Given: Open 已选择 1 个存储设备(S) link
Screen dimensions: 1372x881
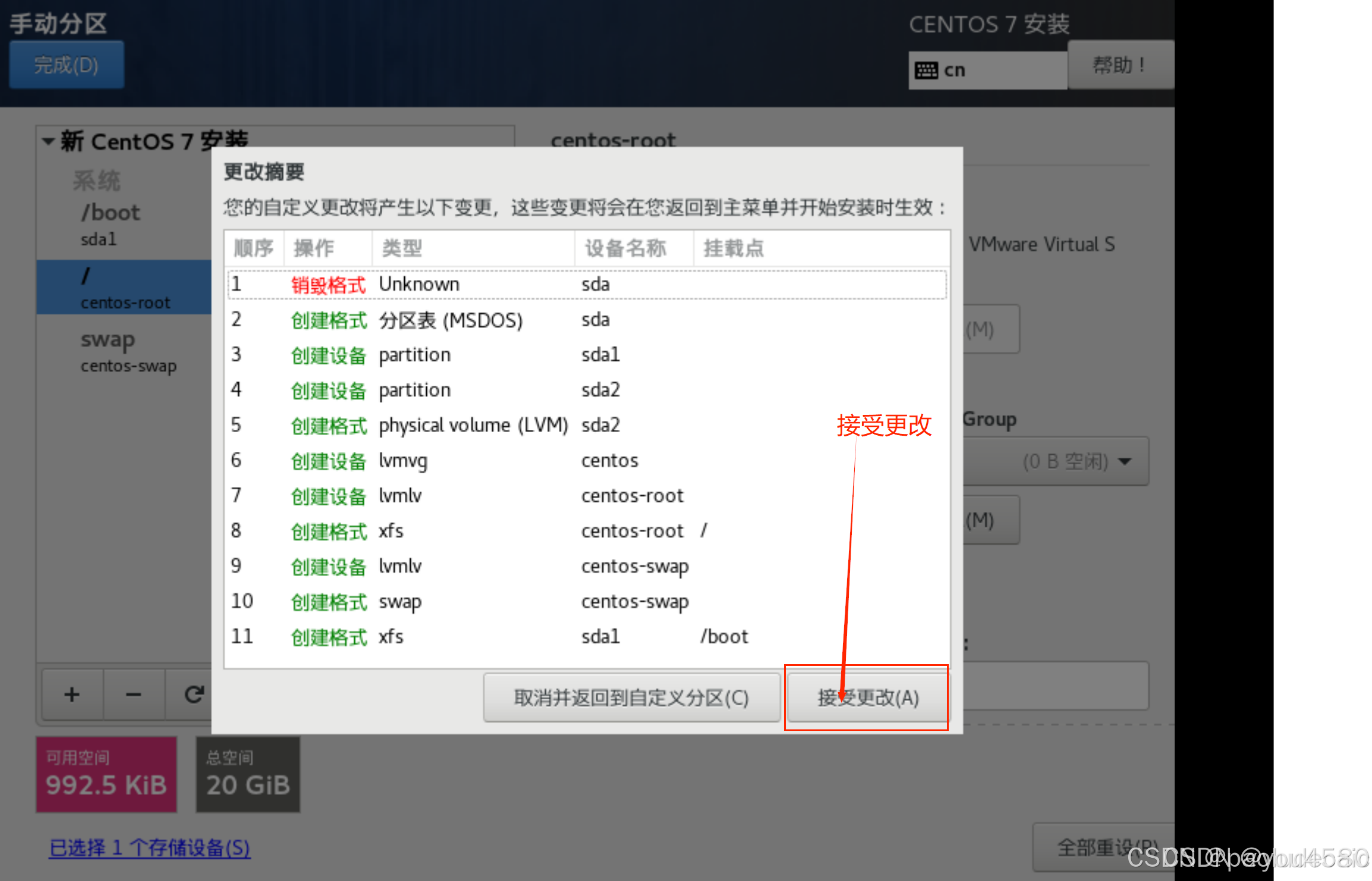Looking at the screenshot, I should coord(149,848).
